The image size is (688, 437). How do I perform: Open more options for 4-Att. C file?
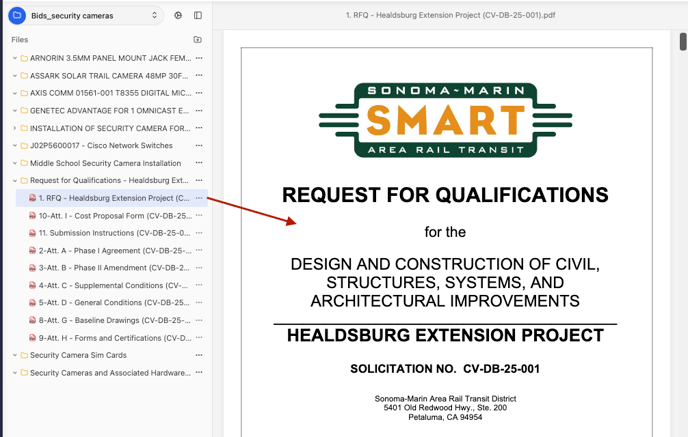pyautogui.click(x=199, y=285)
